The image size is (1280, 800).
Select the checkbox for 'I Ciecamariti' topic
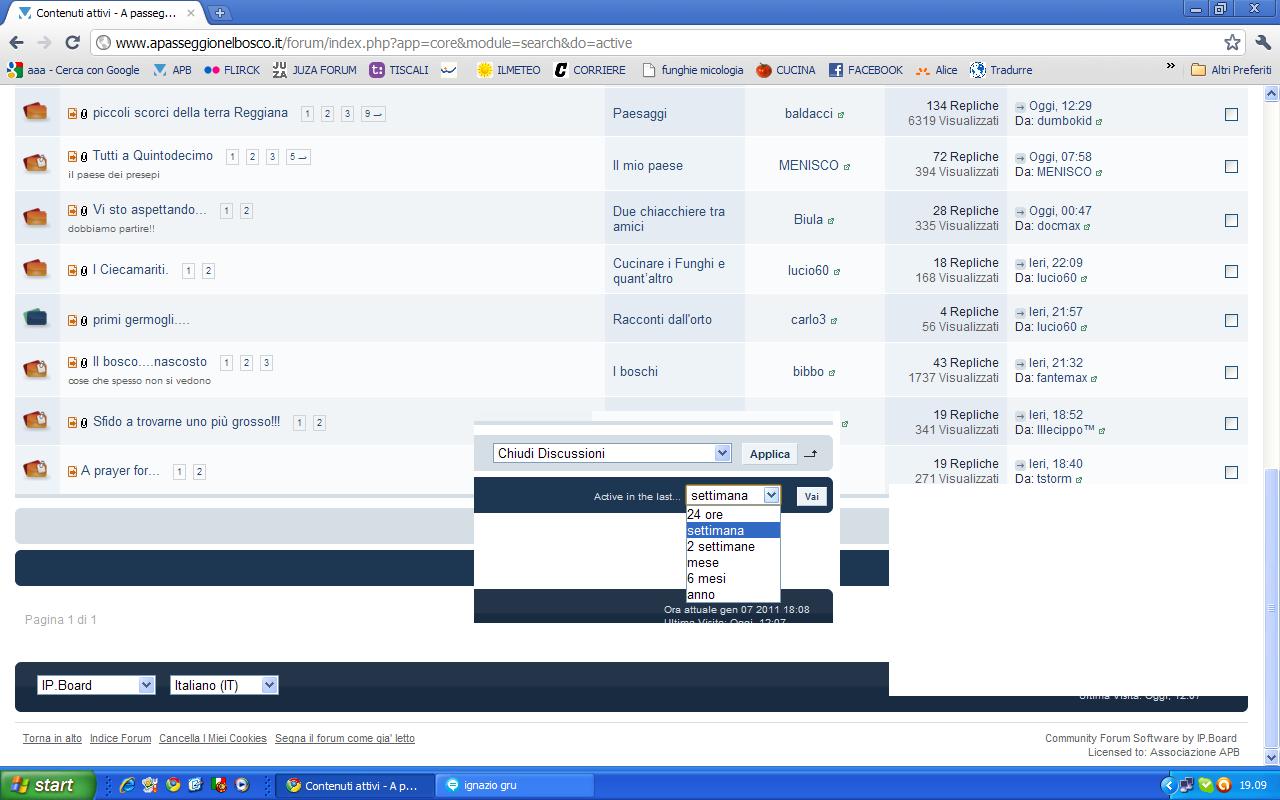[1231, 271]
